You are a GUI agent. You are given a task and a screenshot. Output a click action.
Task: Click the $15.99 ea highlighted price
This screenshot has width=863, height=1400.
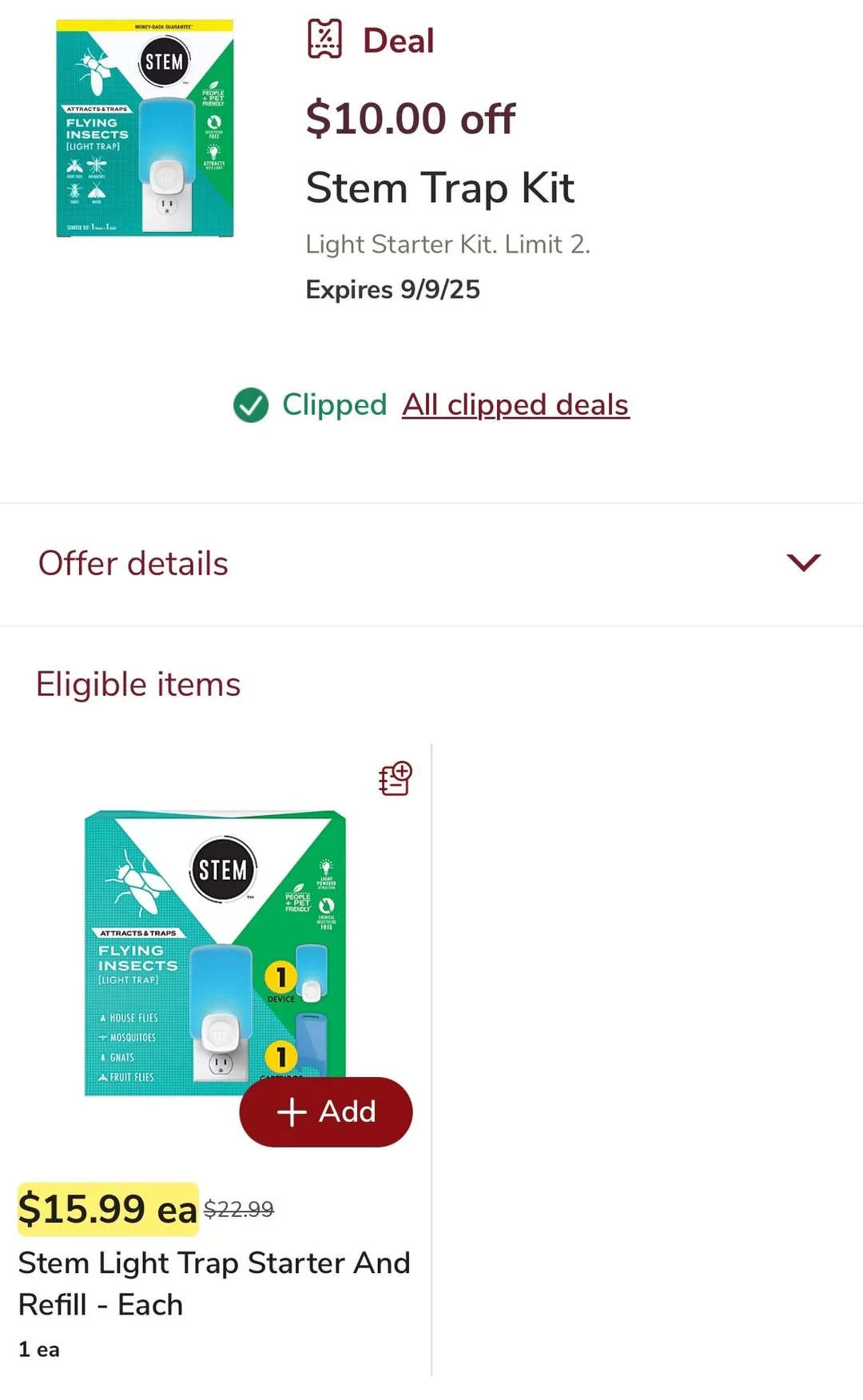[108, 1209]
